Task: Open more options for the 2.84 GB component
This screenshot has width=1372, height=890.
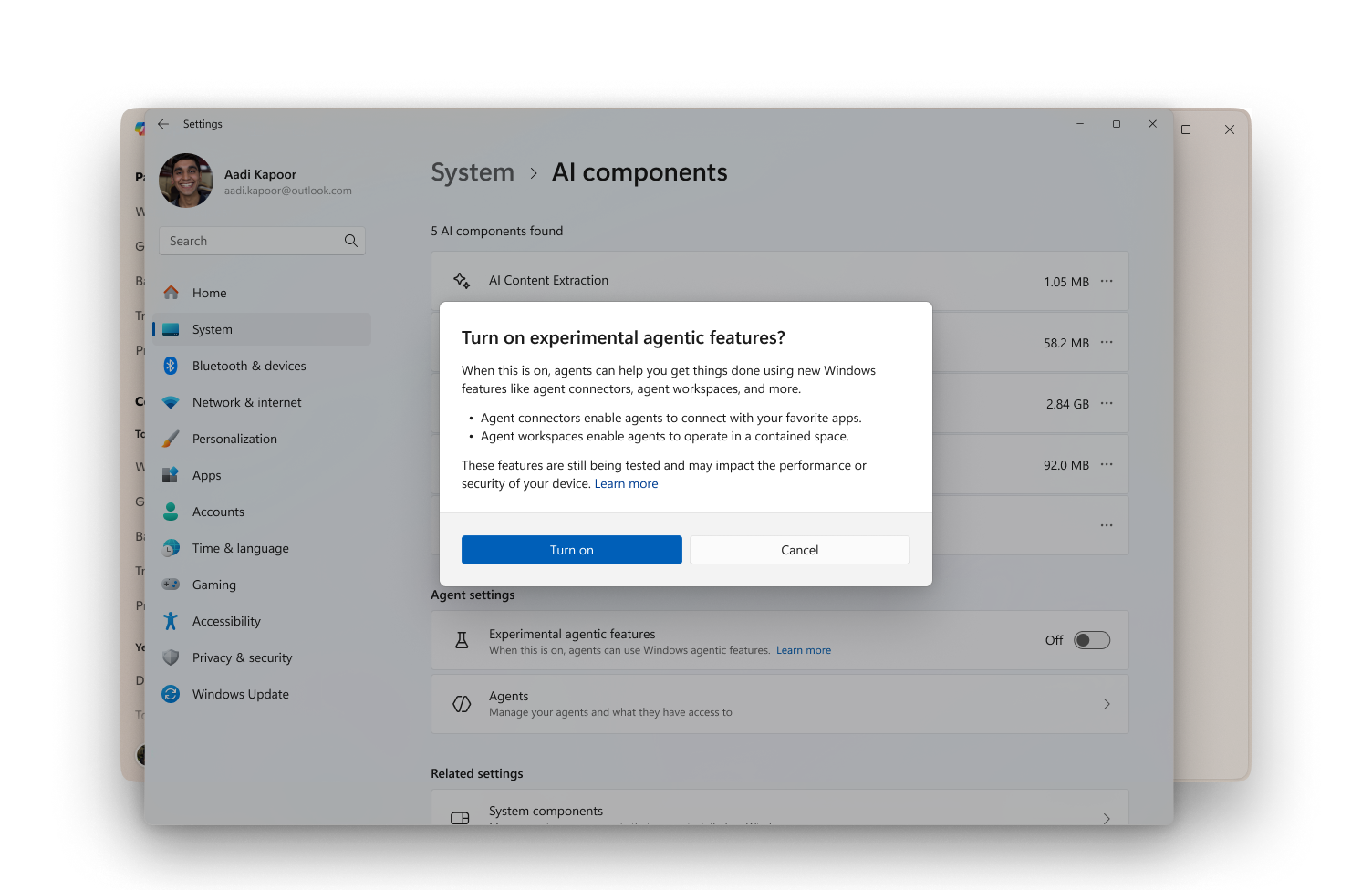Action: click(x=1107, y=403)
